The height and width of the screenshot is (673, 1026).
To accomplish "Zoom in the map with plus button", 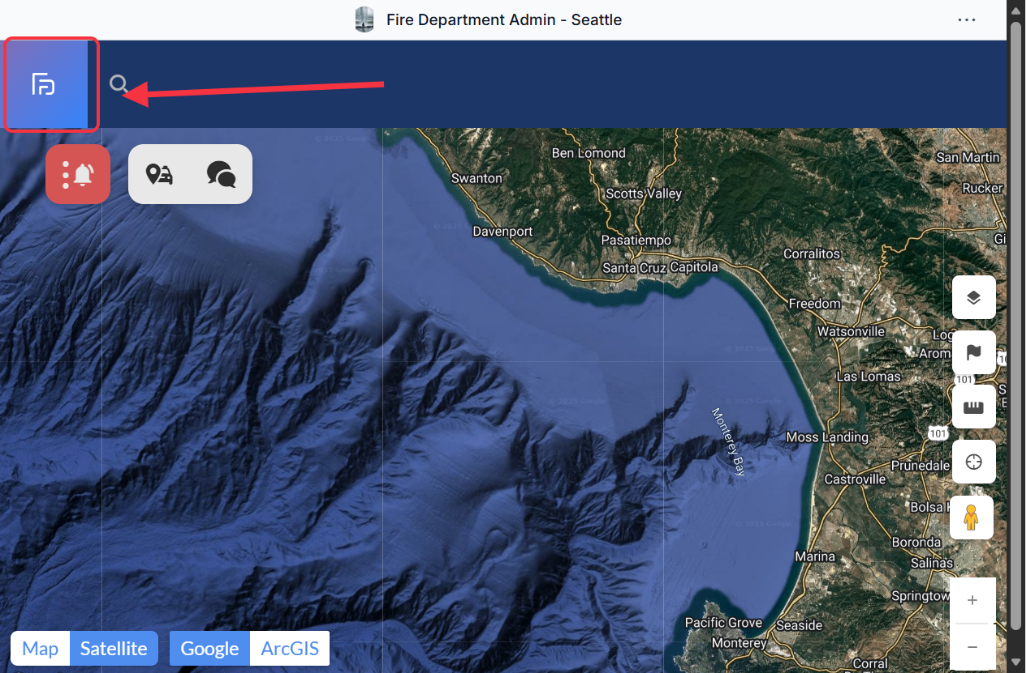I will pyautogui.click(x=973, y=601).
